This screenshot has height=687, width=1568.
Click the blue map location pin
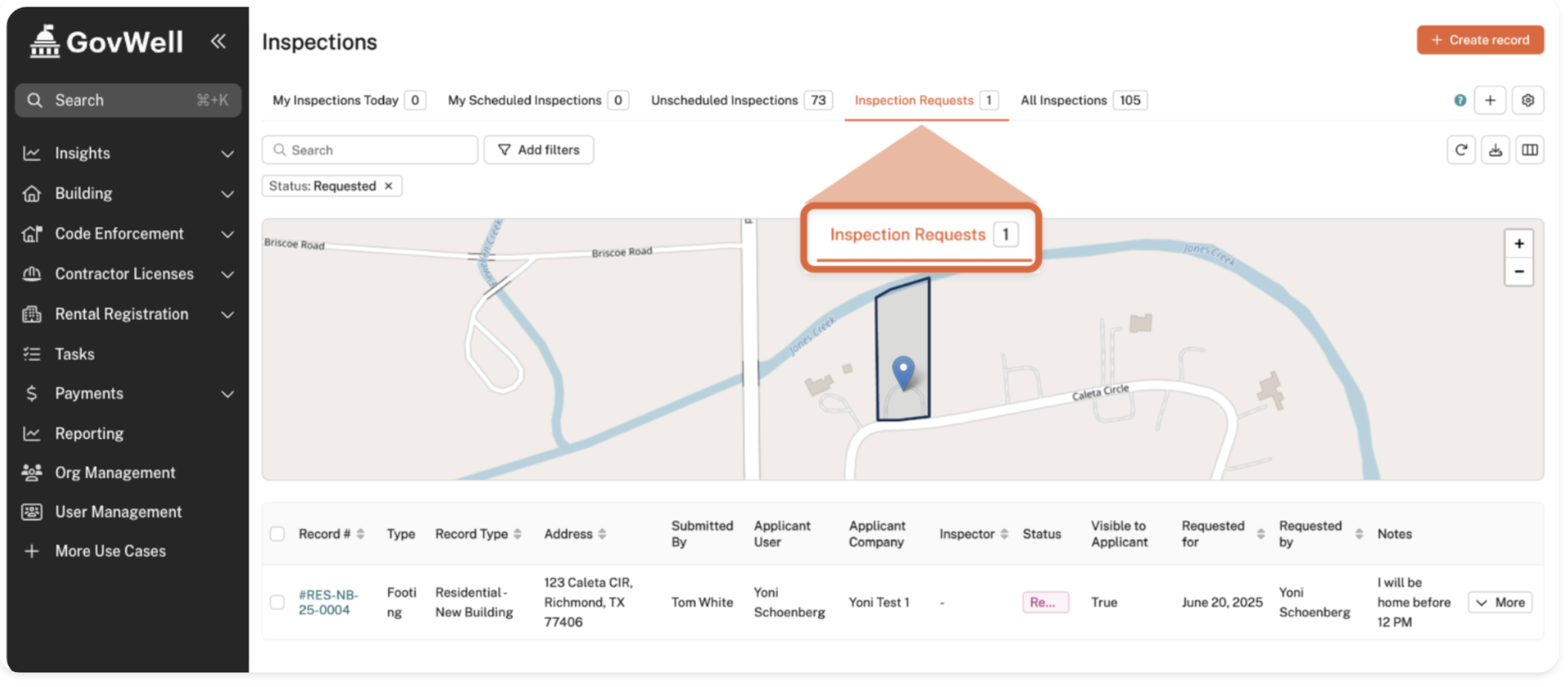pos(903,372)
